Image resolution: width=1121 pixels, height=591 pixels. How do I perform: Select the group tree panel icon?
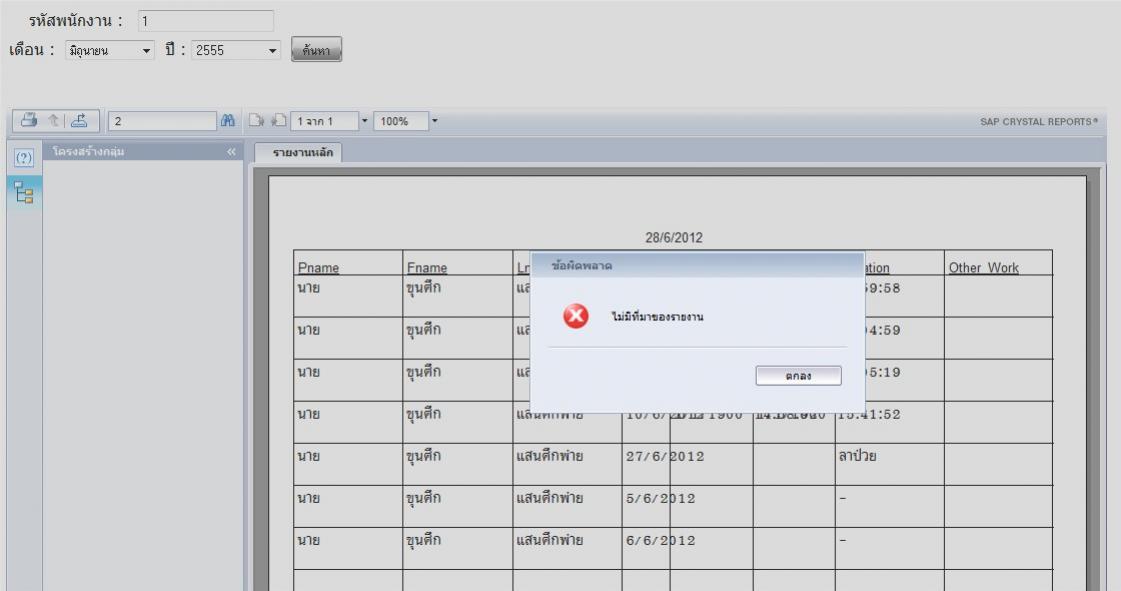24,193
